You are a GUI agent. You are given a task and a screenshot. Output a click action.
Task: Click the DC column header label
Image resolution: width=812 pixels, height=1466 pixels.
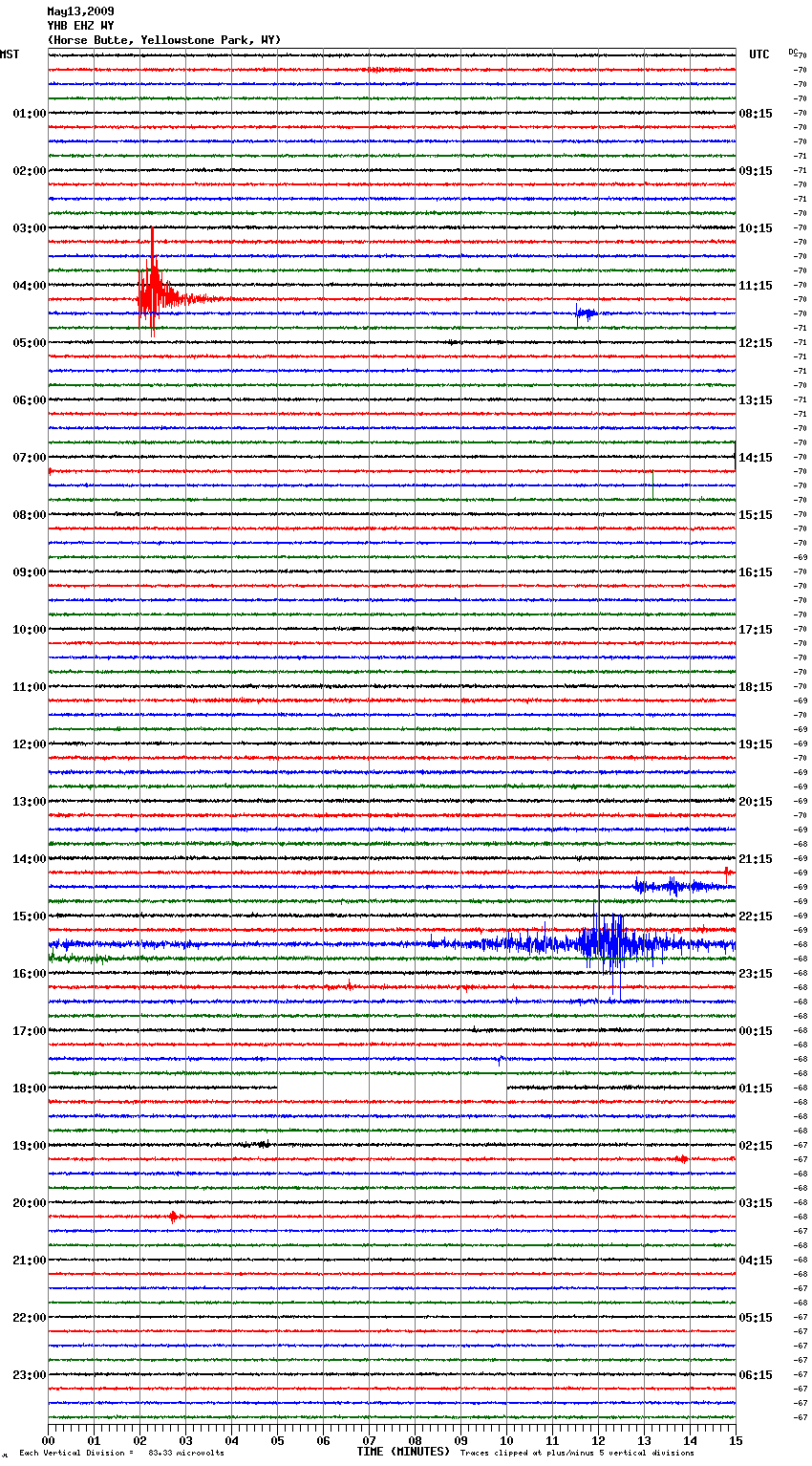coord(793,52)
